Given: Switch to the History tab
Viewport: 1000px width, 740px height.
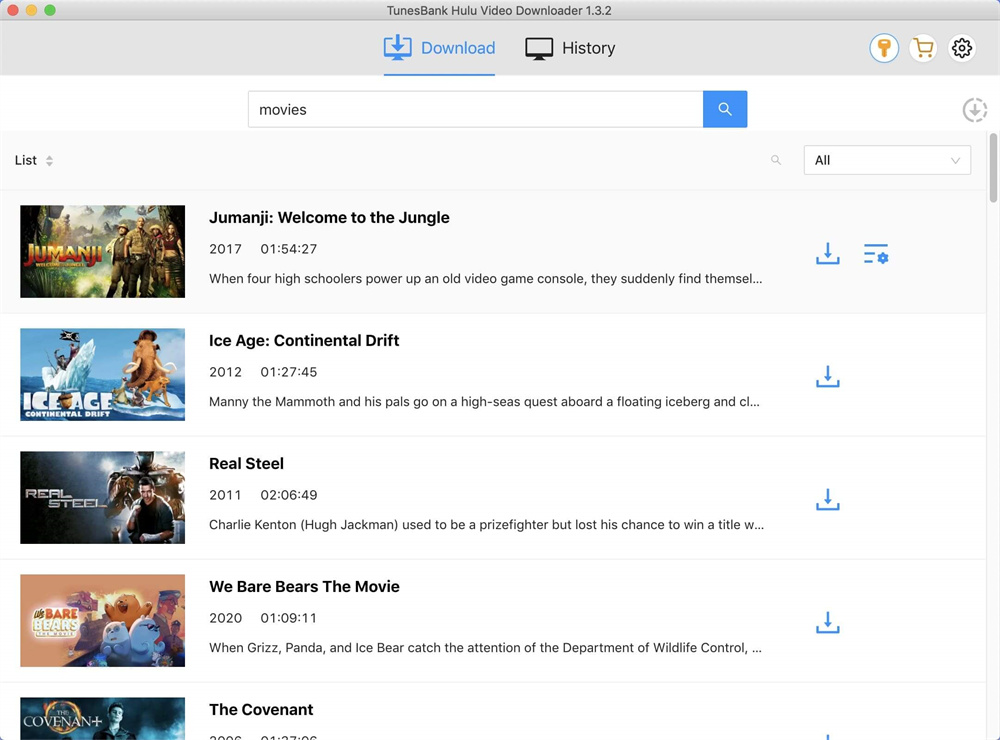Looking at the screenshot, I should pos(570,48).
